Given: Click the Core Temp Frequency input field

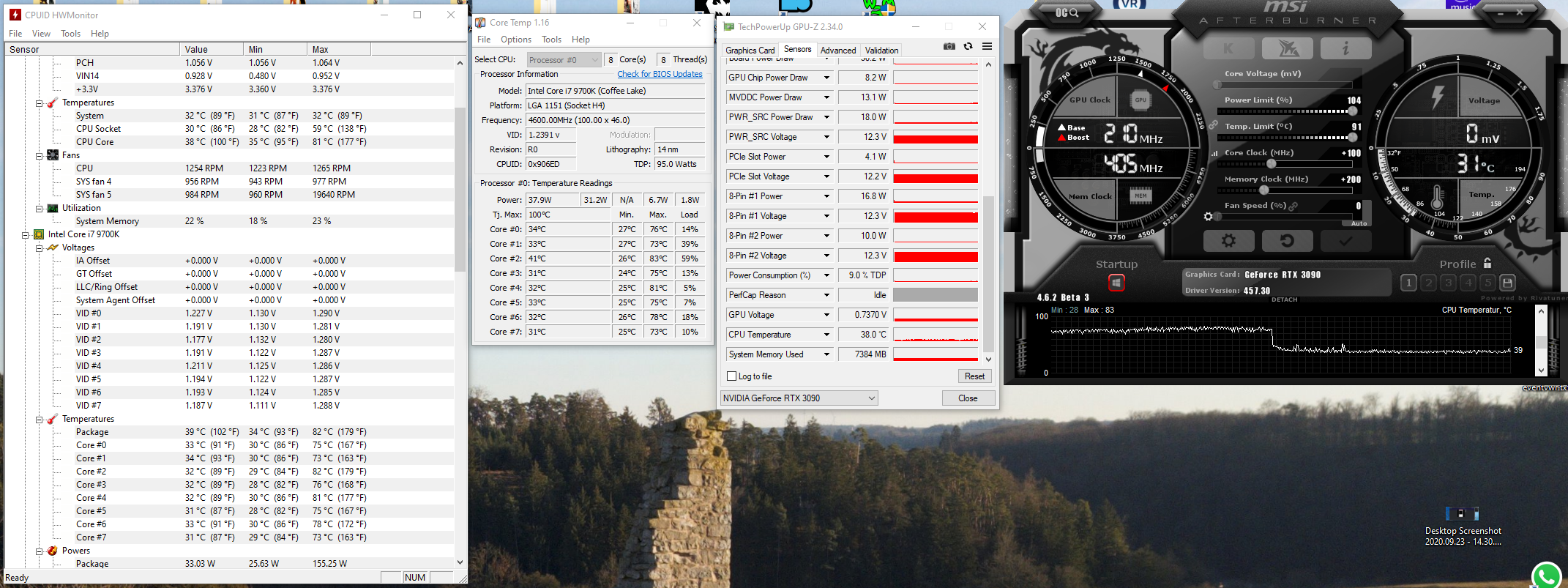Looking at the screenshot, I should coord(616,120).
